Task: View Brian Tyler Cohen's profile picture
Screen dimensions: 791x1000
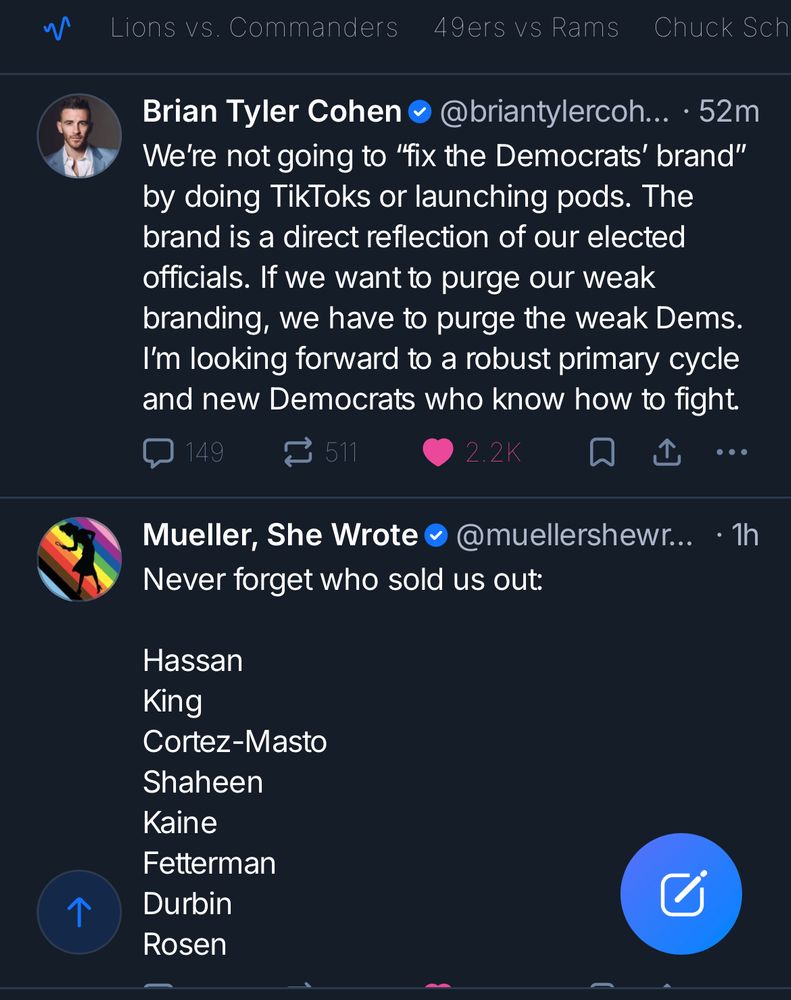Action: coord(79,136)
